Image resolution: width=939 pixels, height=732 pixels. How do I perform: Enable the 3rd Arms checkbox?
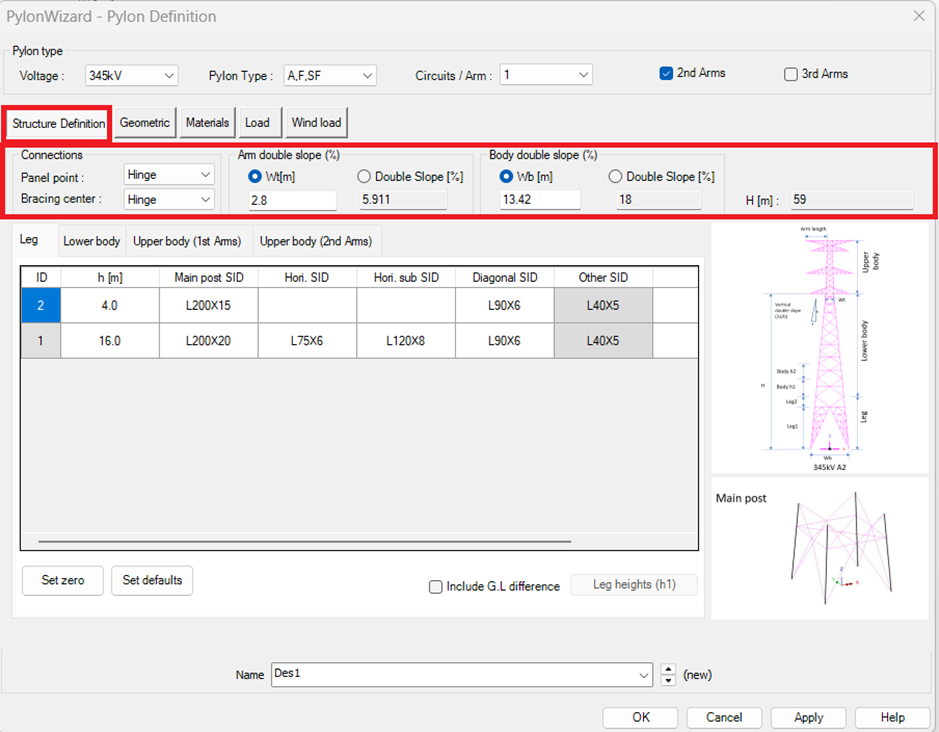tap(791, 74)
